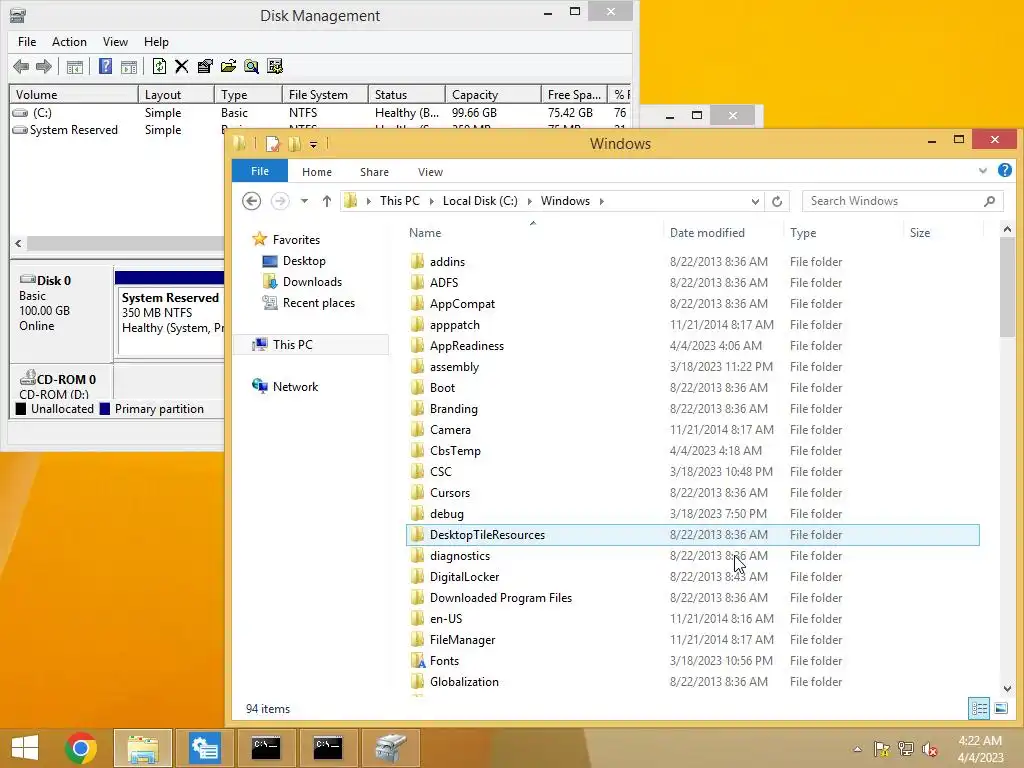Screen dimensions: 1024x768
Task: Sort by Size column in Explorer
Action: tap(943, 232)
